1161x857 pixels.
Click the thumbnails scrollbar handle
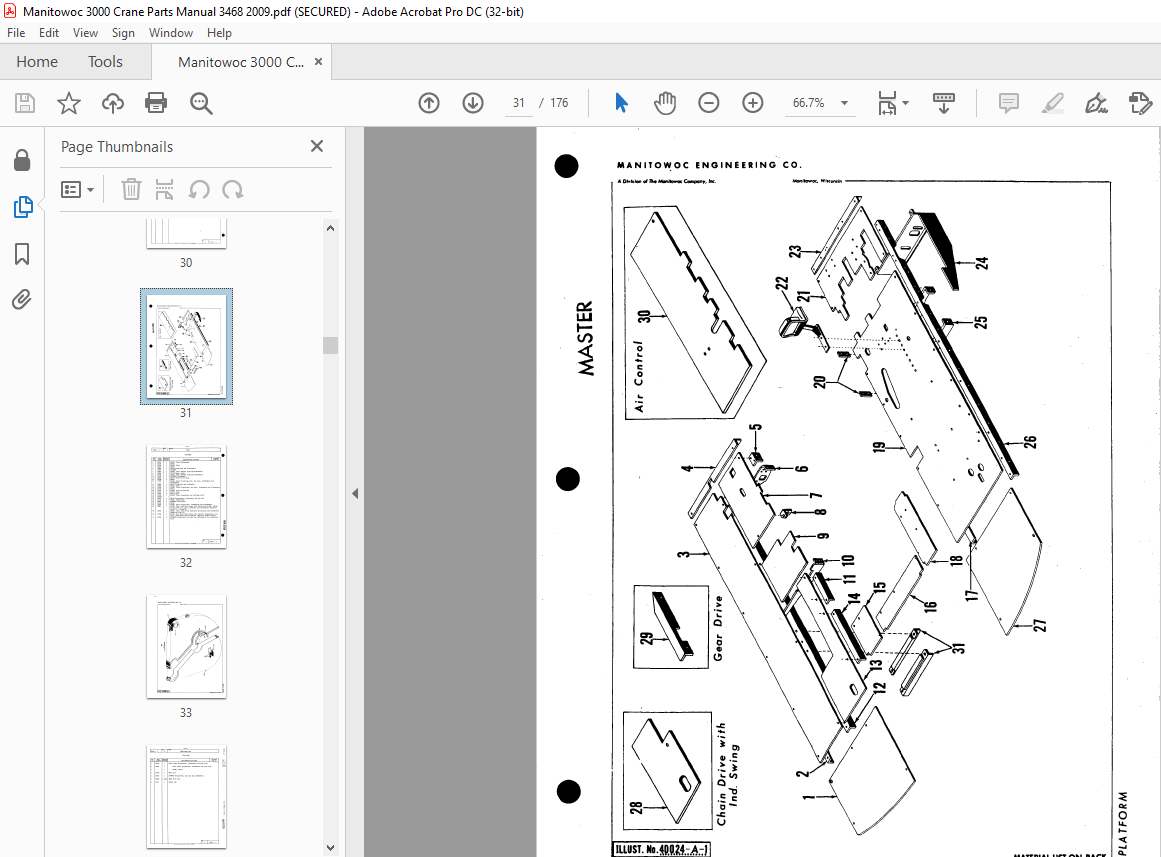(330, 346)
